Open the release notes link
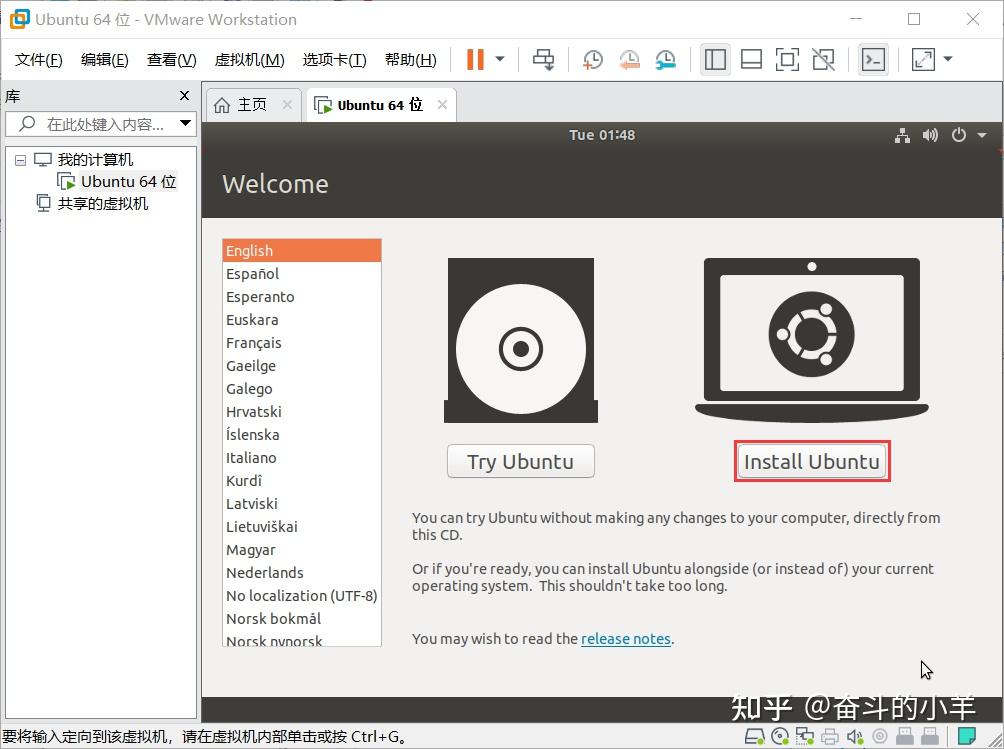 [625, 638]
